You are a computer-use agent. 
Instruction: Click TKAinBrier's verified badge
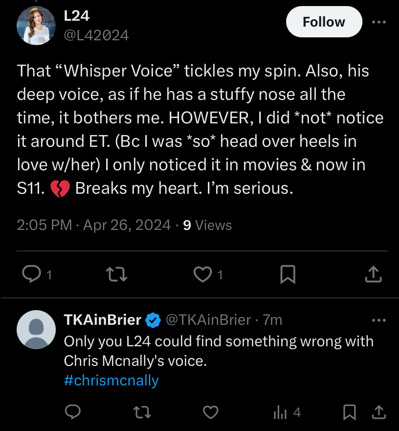(x=153, y=320)
